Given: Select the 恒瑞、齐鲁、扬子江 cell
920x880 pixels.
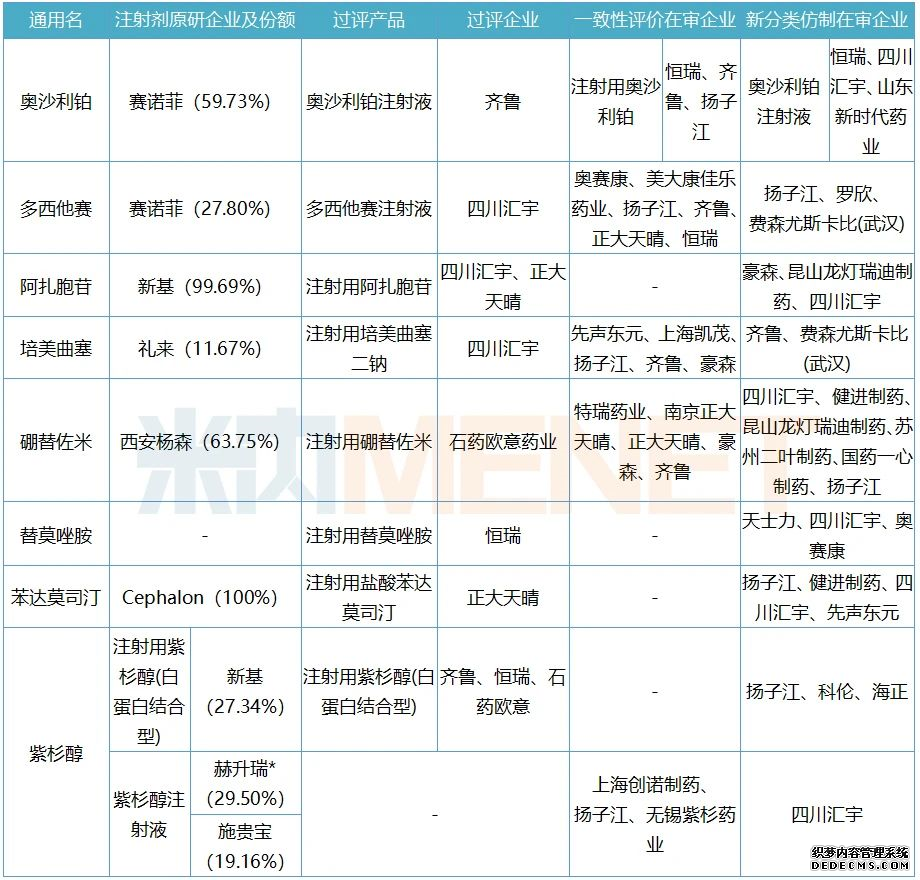Looking at the screenshot, I should coord(701,101).
